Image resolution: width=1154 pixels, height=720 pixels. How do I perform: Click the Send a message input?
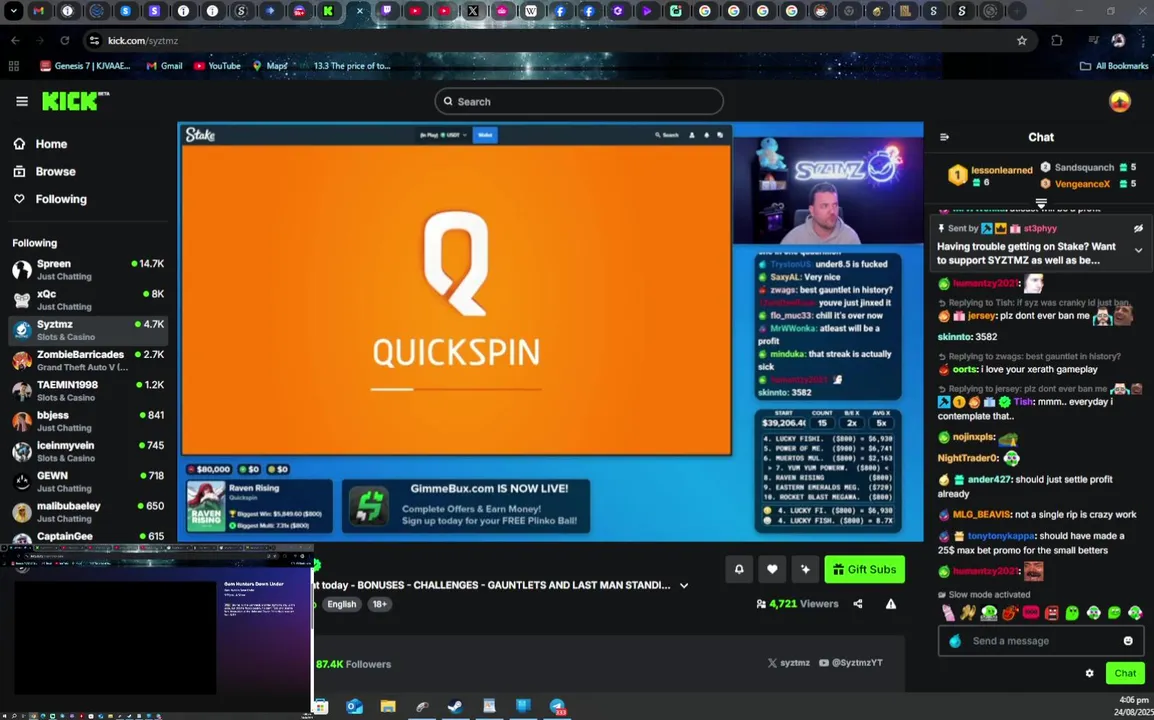coord(1041,640)
